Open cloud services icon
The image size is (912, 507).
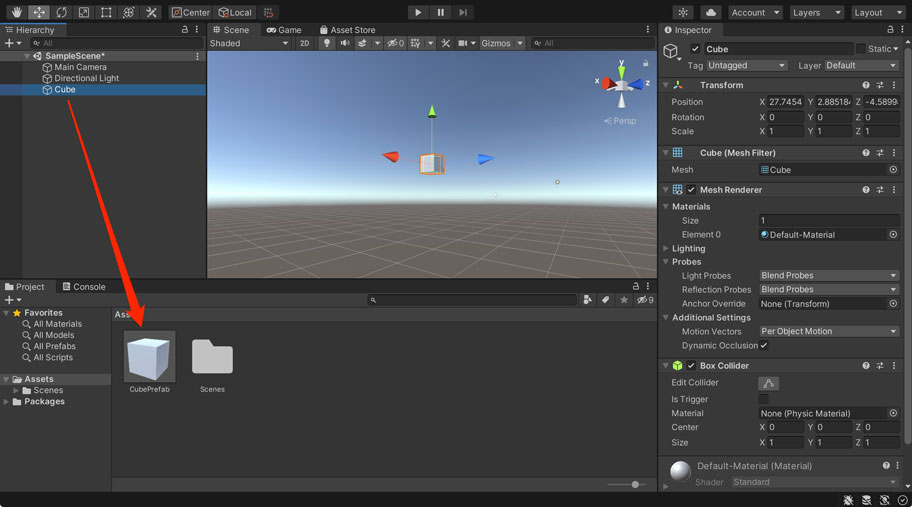(x=711, y=12)
